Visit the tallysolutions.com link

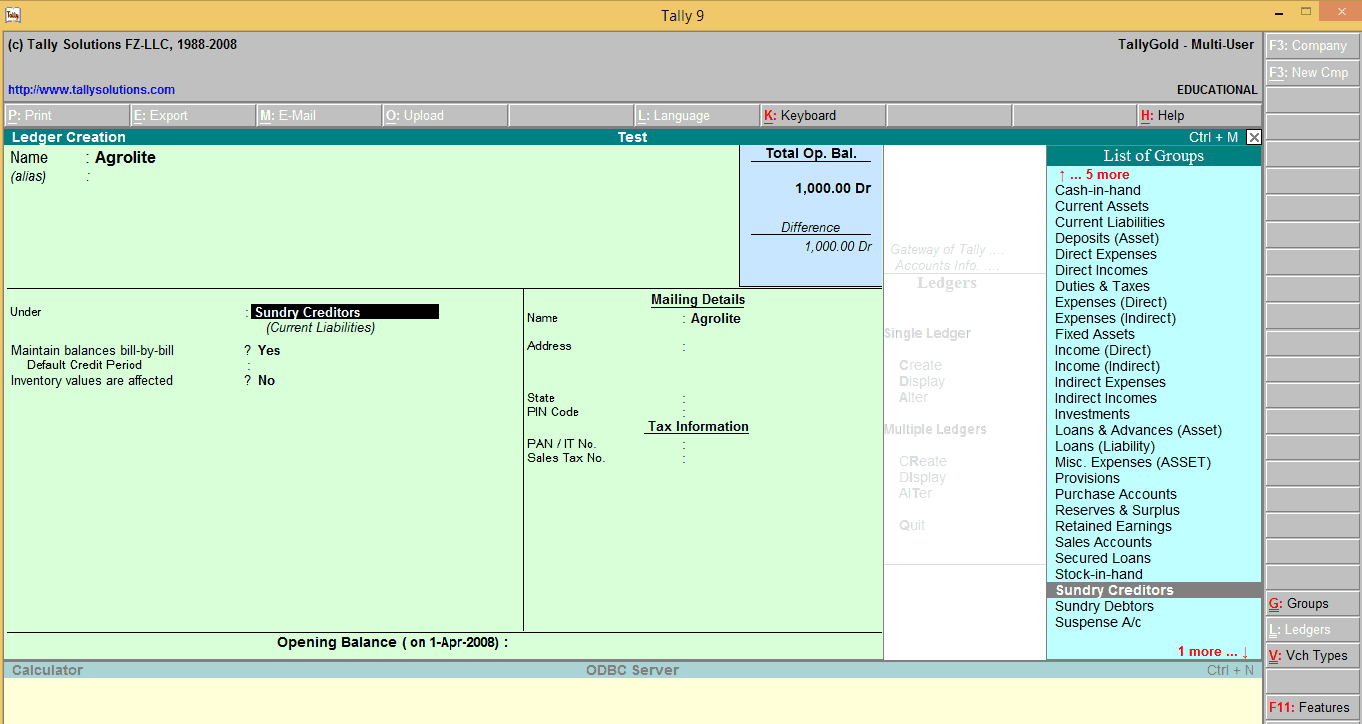[91, 90]
